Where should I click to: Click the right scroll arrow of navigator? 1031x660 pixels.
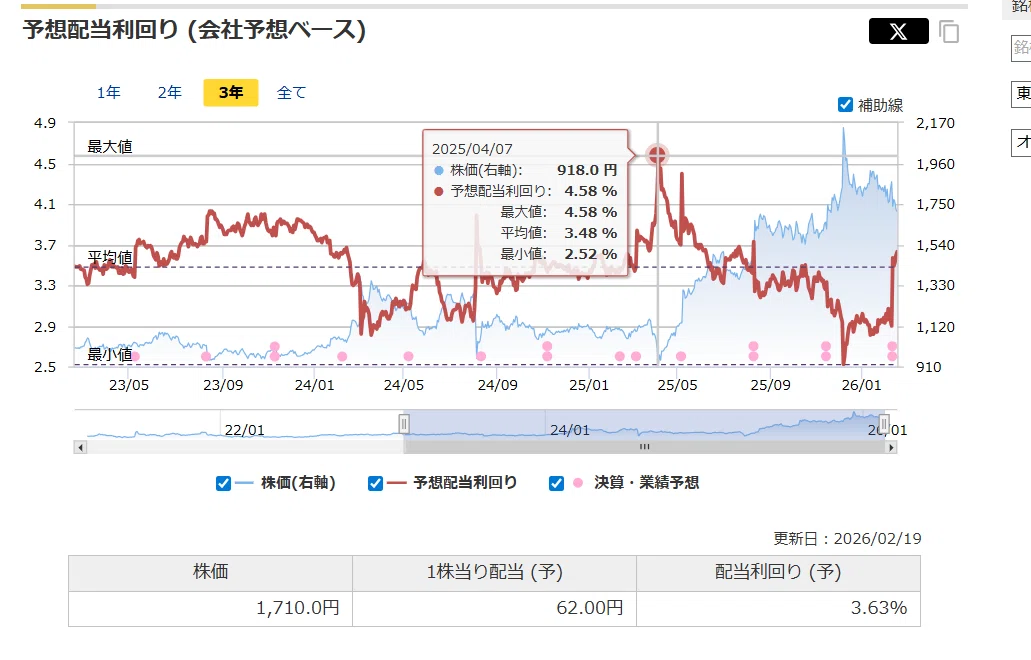click(891, 448)
